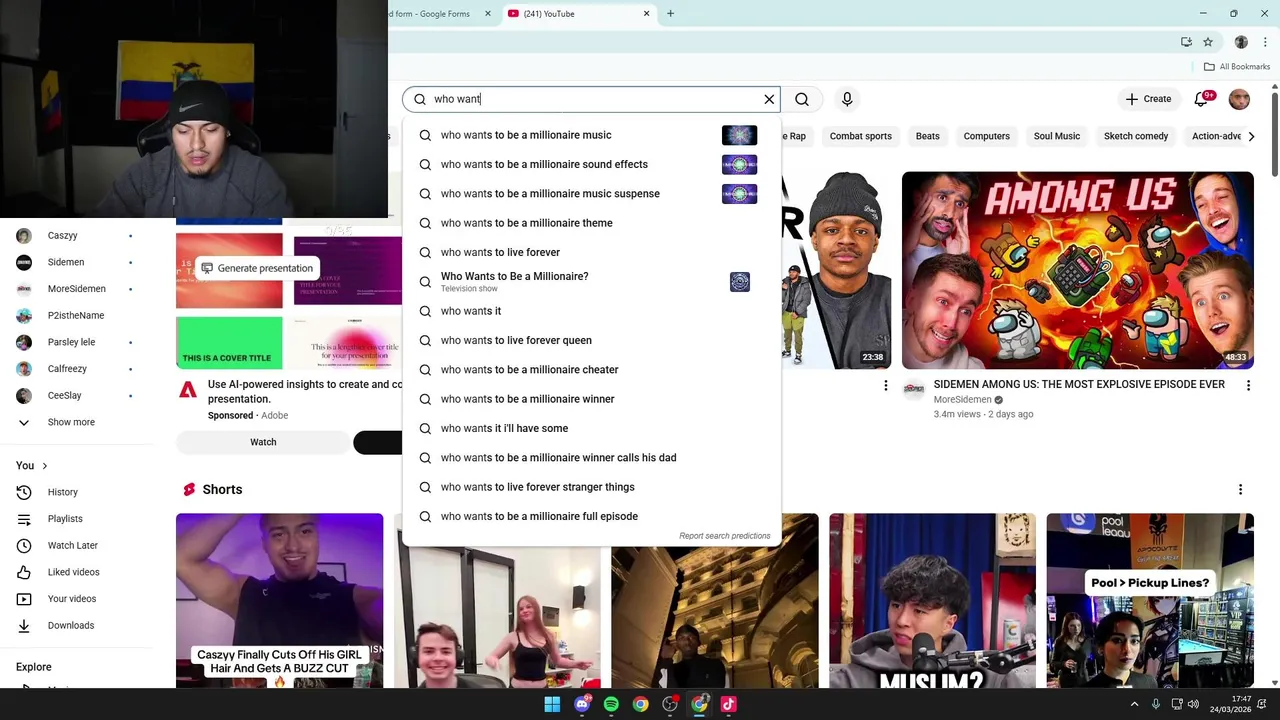This screenshot has width=1280, height=720.
Task: Close the Google Forms tab
Action: (488, 14)
